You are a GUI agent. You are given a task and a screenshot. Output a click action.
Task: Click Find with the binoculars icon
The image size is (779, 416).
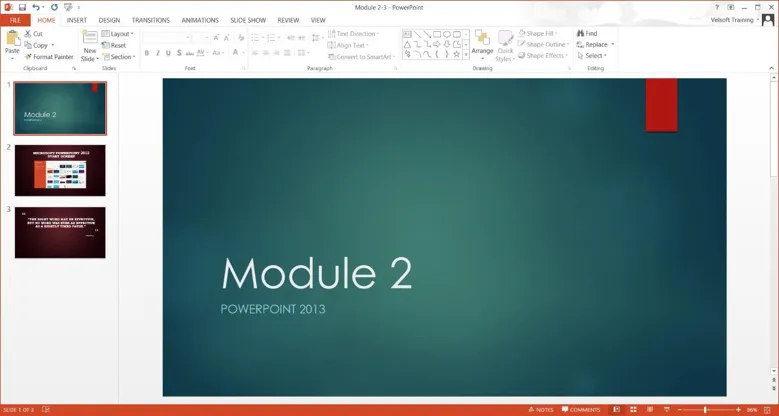click(x=587, y=33)
